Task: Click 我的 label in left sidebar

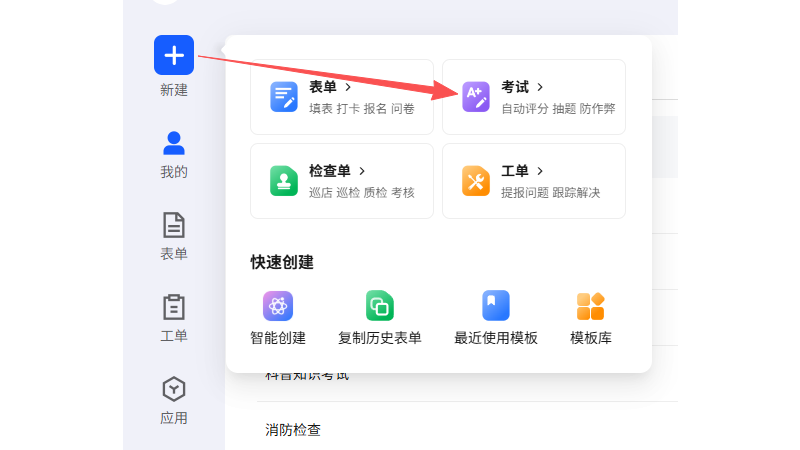Action: point(174,172)
